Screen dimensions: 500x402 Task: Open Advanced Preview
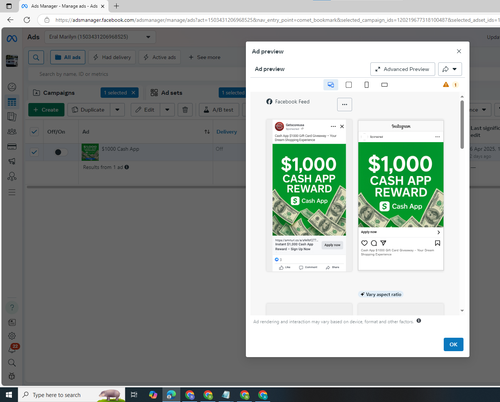(x=402, y=69)
